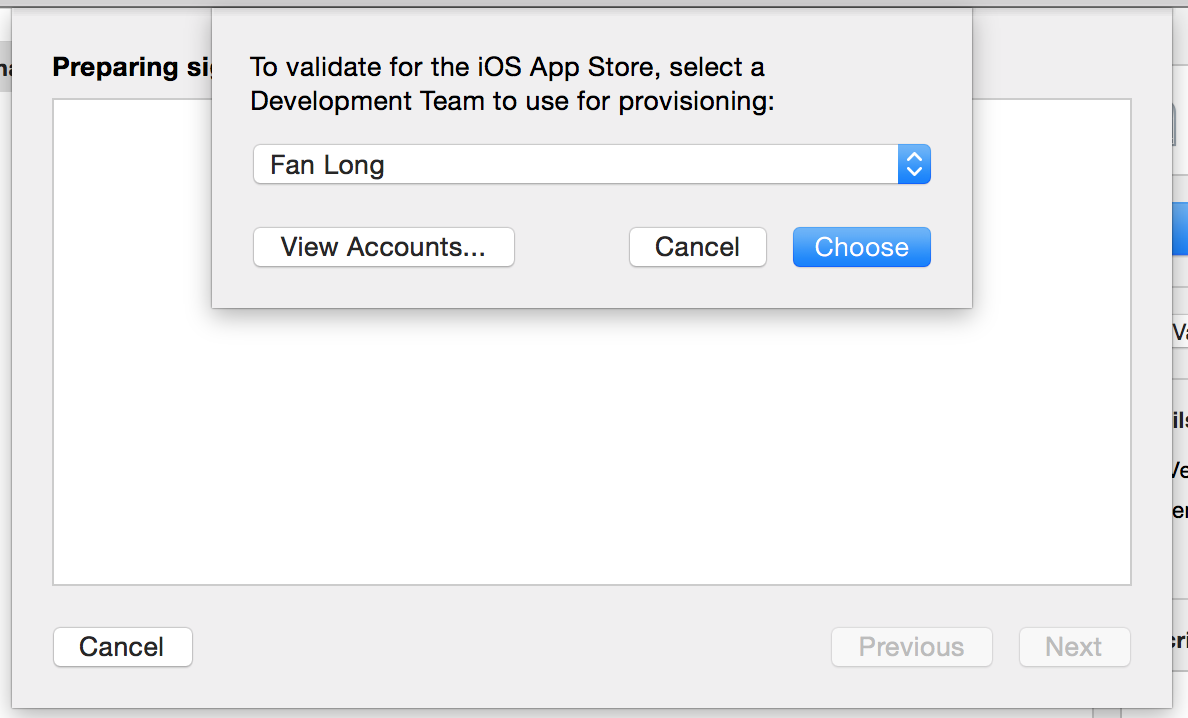Click the partially hidden control at top right edge

click(1181, 125)
